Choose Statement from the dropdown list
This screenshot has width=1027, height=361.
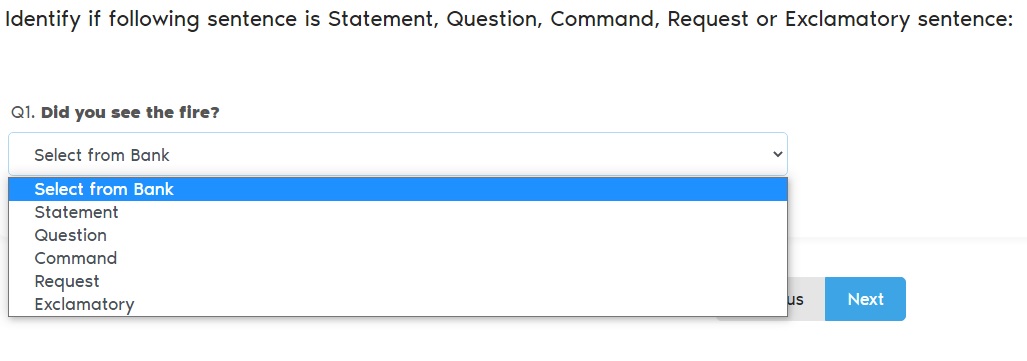pos(398,212)
